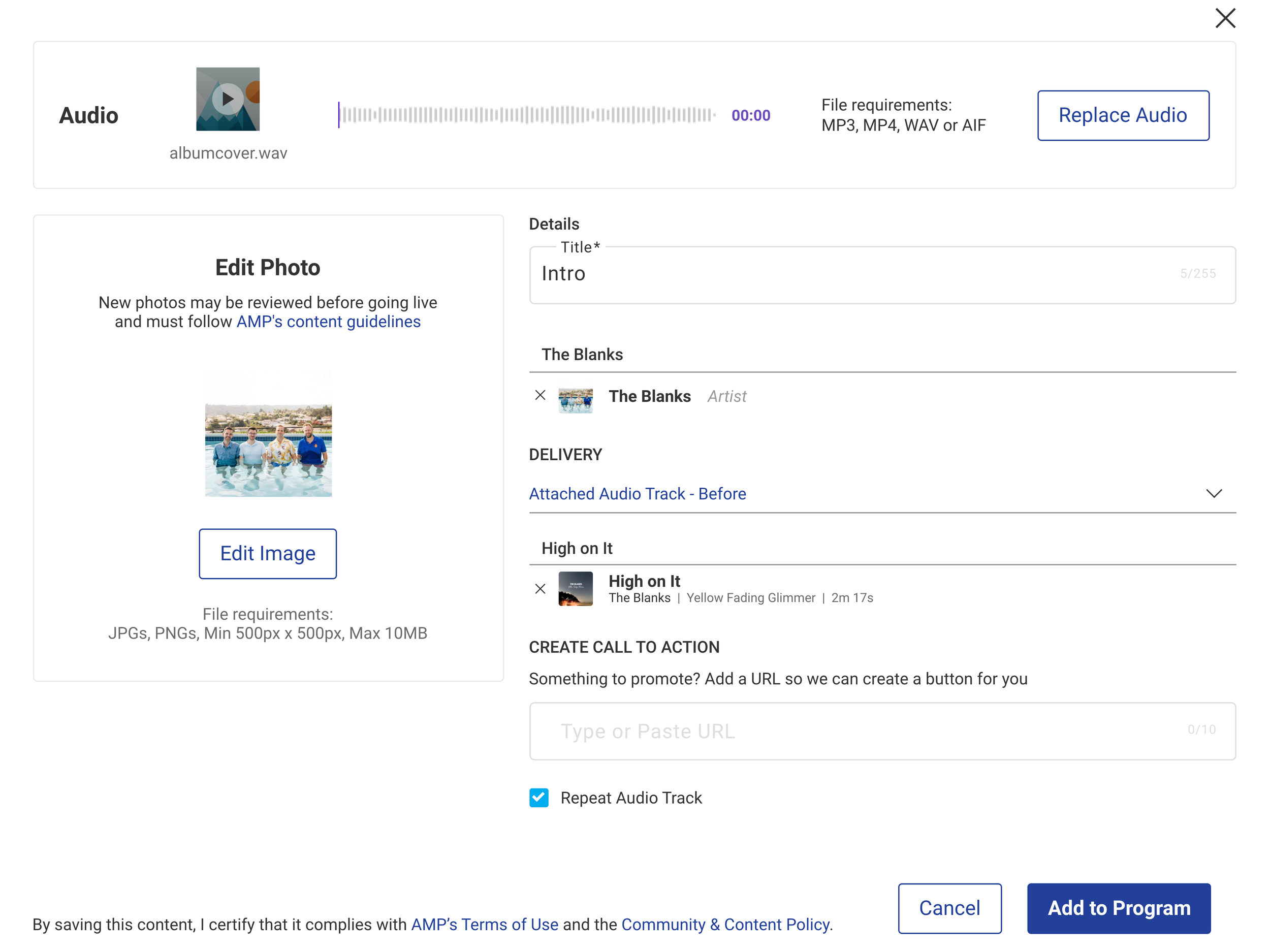Image resolution: width=1270 pixels, height=952 pixels.
Task: Open AMP's content guidelines link
Action: [328, 322]
